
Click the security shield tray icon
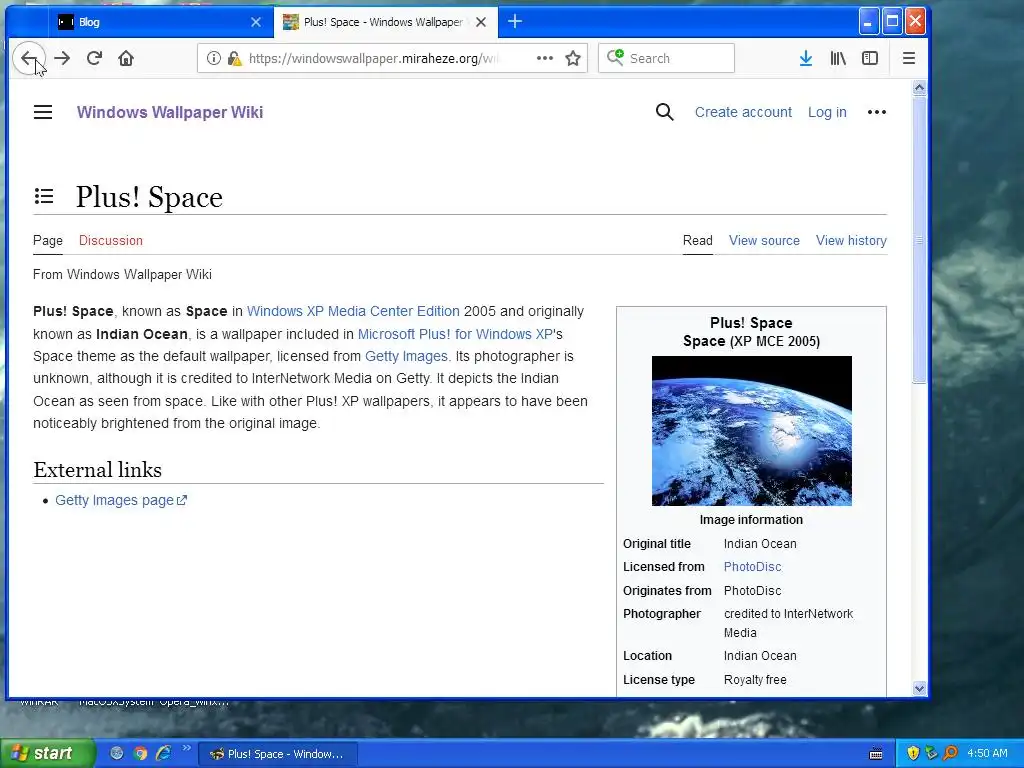tap(913, 754)
